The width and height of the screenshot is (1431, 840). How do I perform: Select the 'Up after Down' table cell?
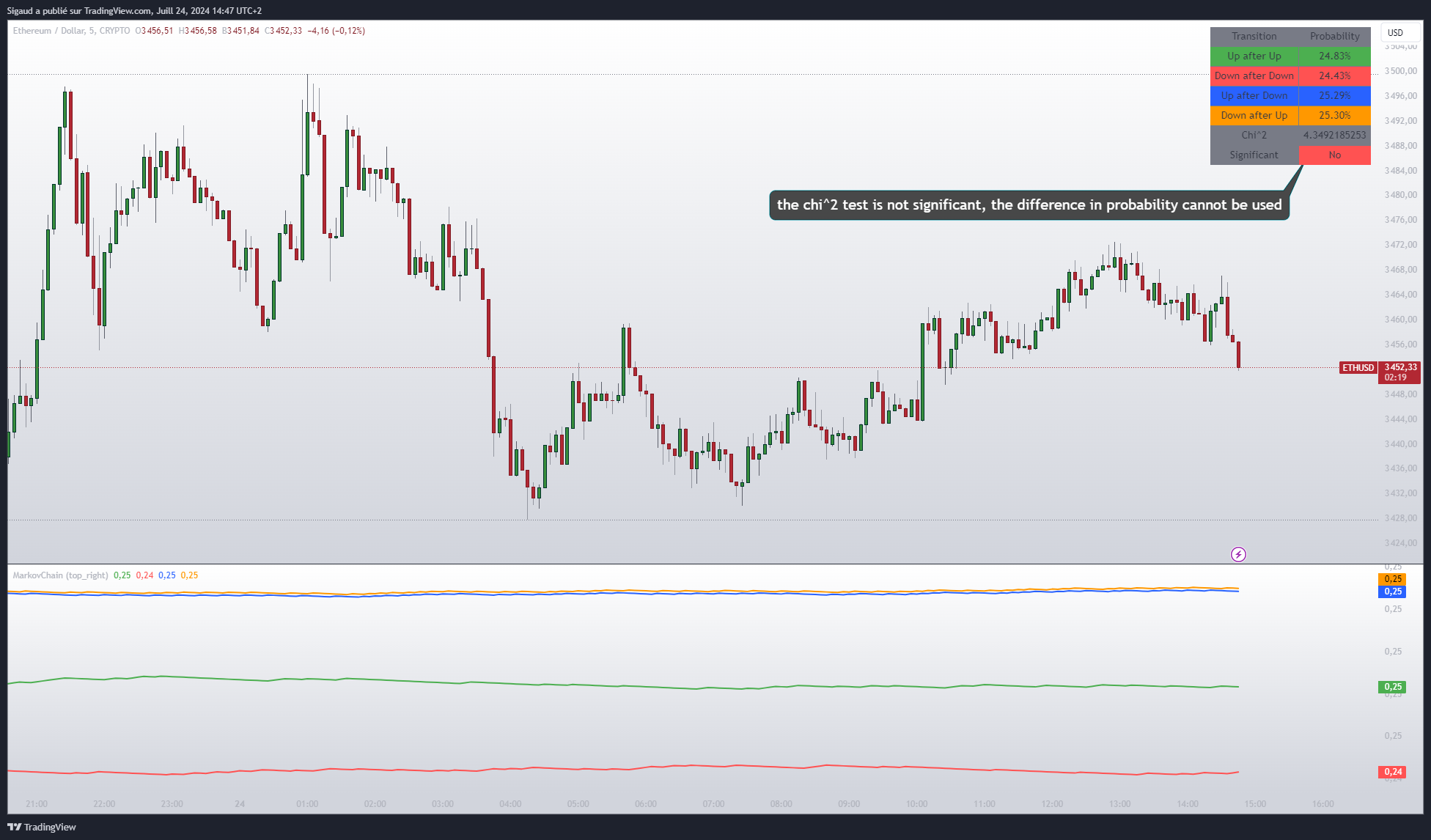(1254, 95)
